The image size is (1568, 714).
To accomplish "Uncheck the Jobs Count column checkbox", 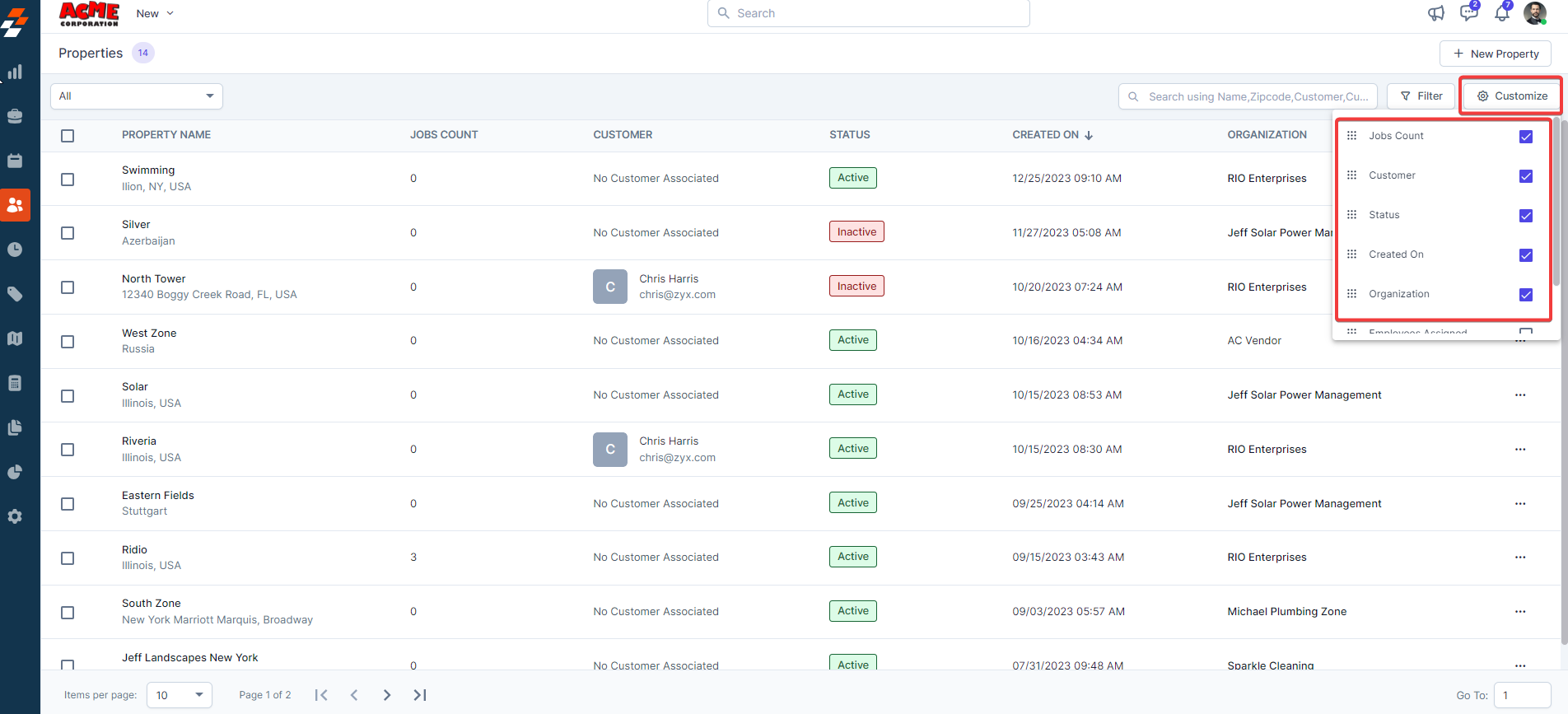I will pos(1525,137).
